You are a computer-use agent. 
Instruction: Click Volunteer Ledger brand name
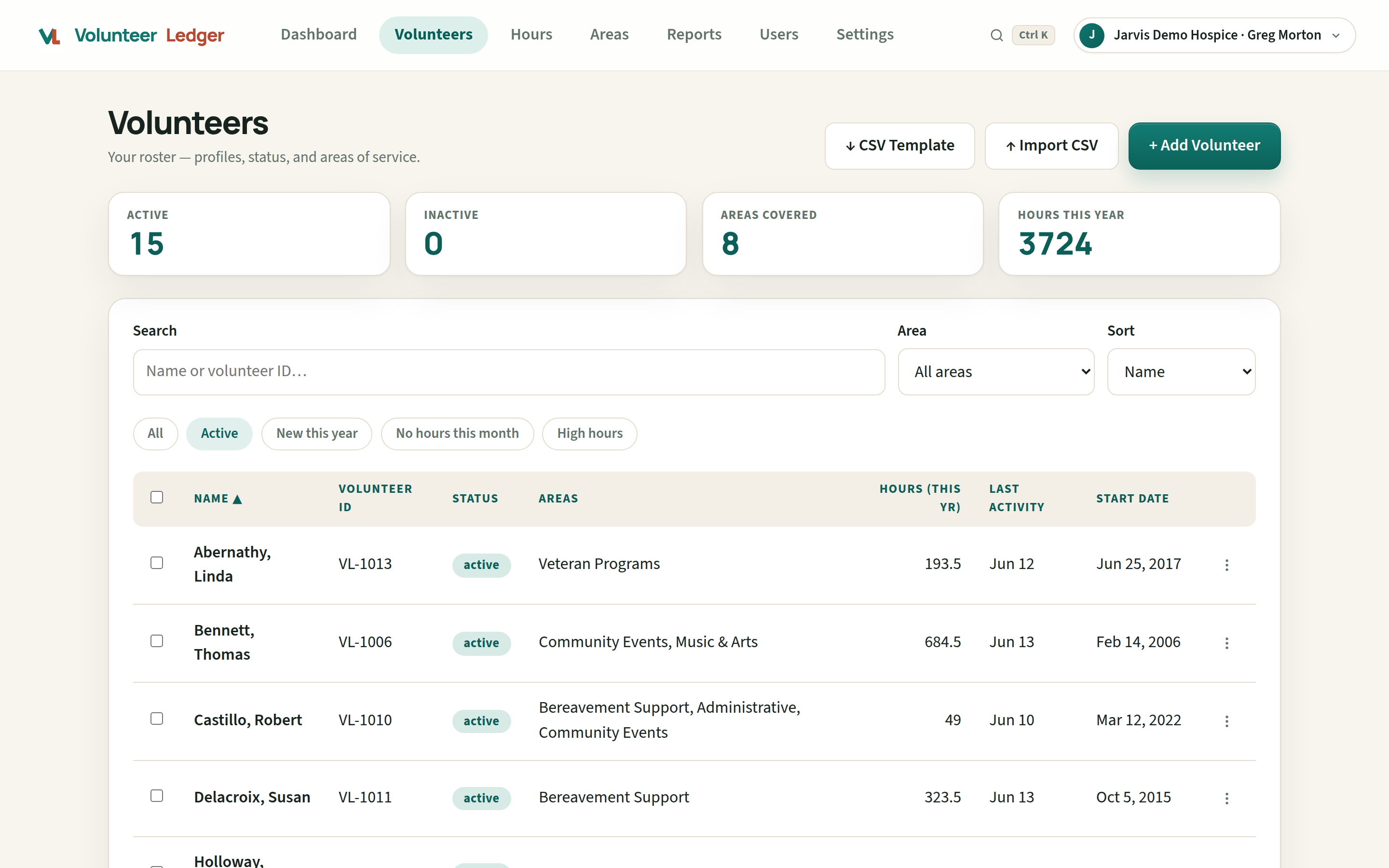[149, 36]
